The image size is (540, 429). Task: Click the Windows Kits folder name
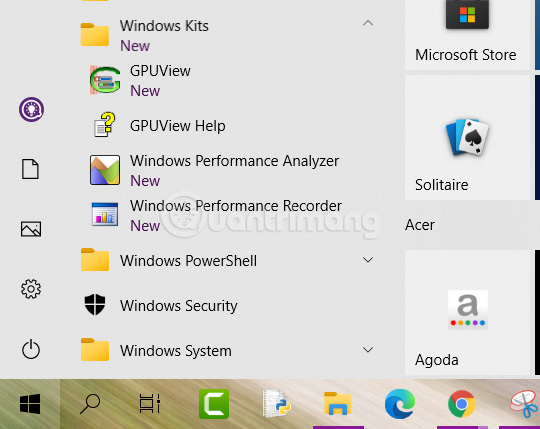(x=164, y=26)
